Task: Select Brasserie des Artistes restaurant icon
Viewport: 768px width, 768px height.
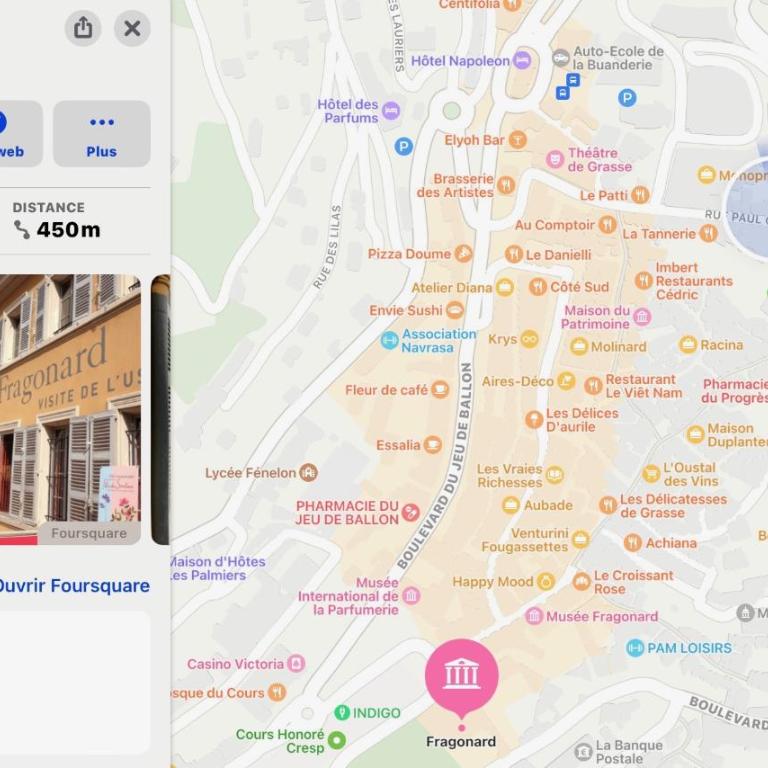Action: [506, 185]
